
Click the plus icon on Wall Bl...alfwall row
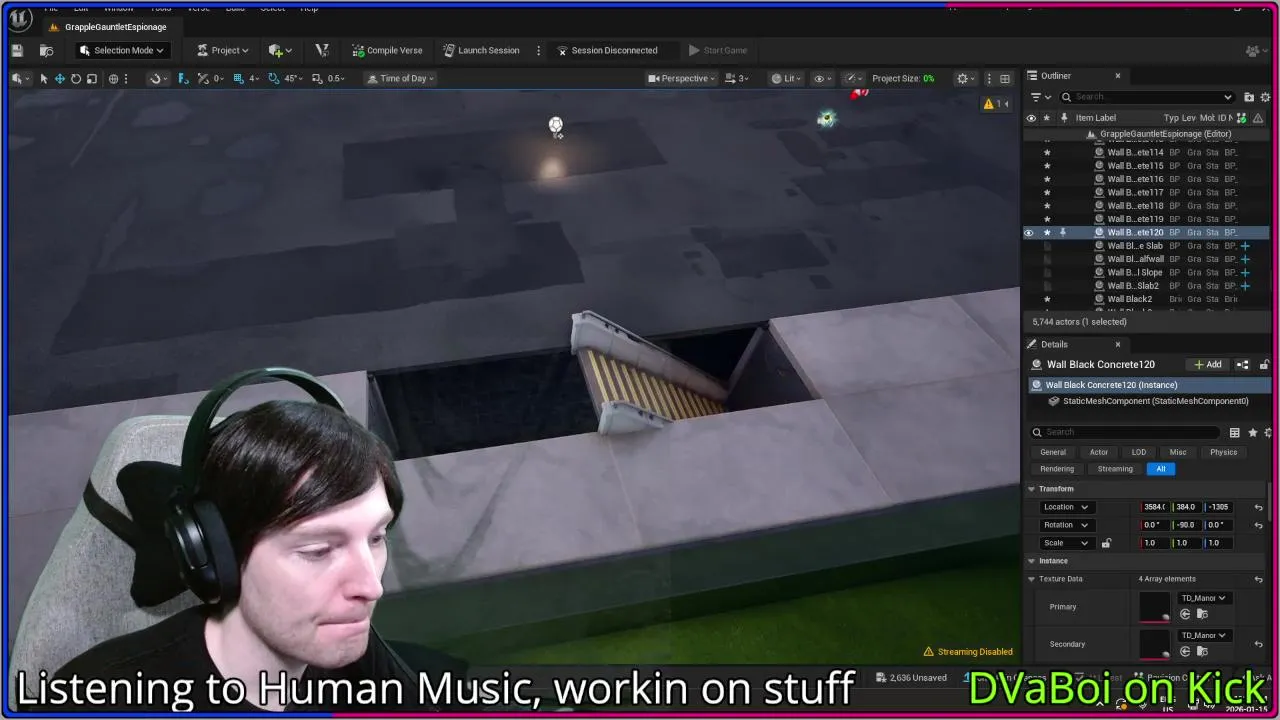tap(1245, 259)
